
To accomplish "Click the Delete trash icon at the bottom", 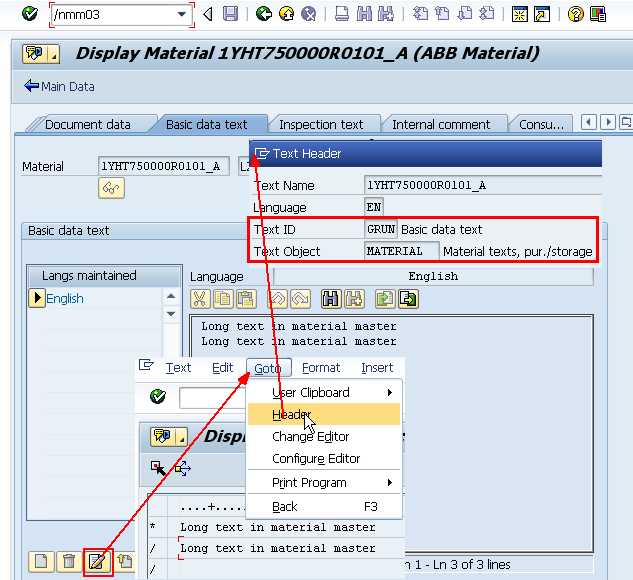I will [x=68, y=561].
